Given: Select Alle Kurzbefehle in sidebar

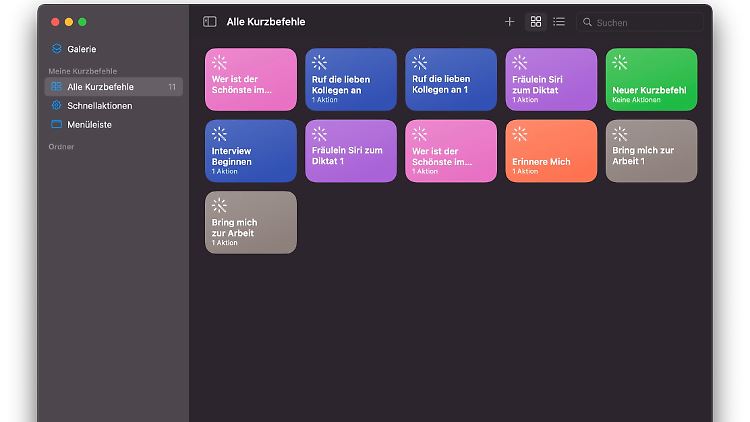Looking at the screenshot, I should click(100, 87).
